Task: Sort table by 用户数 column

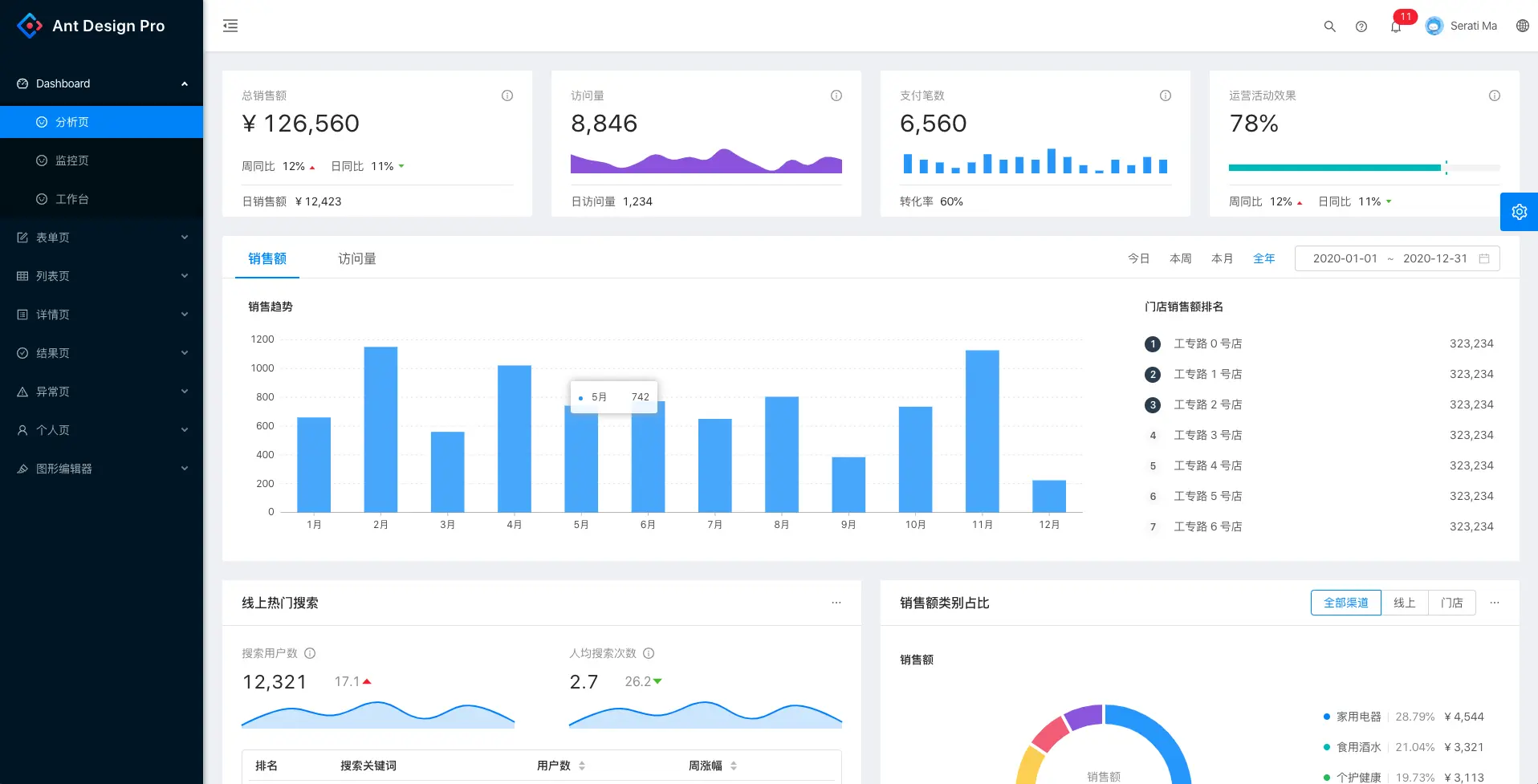Action: tap(561, 766)
